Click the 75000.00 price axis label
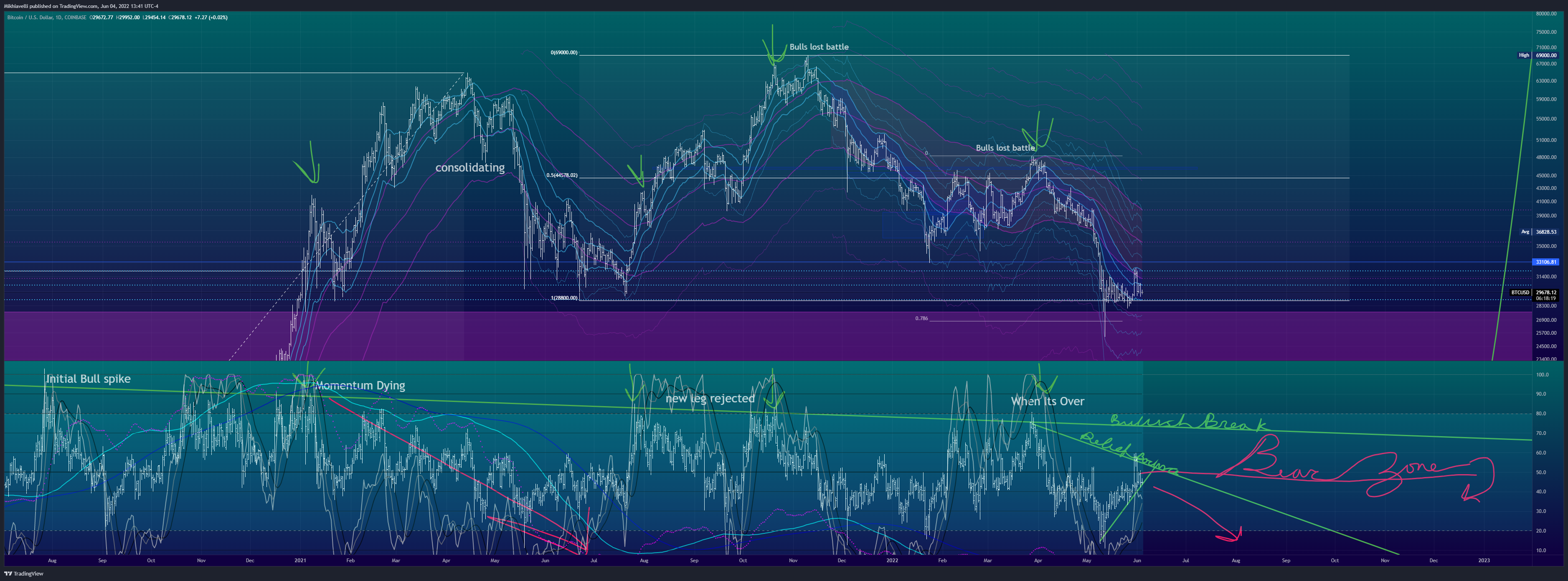The height and width of the screenshot is (581, 1568). pos(1545,32)
